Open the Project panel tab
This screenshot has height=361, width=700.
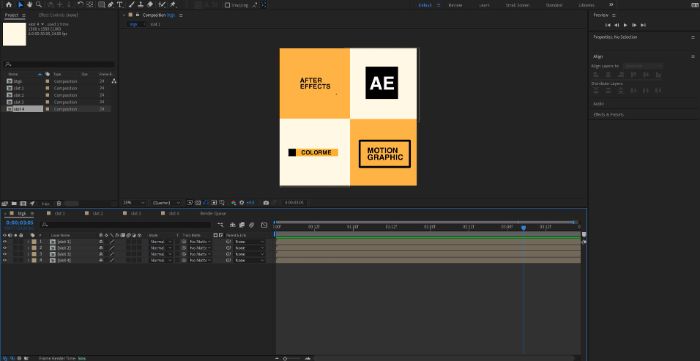(x=12, y=15)
